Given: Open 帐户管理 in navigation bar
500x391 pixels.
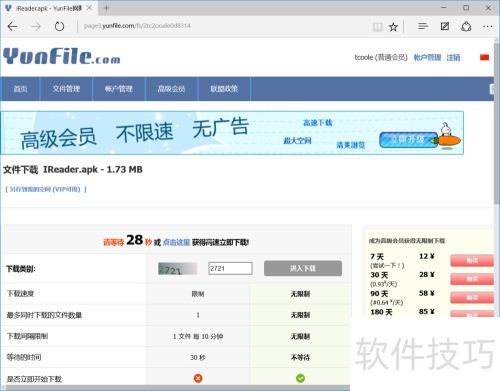Looking at the screenshot, I should (119, 89).
